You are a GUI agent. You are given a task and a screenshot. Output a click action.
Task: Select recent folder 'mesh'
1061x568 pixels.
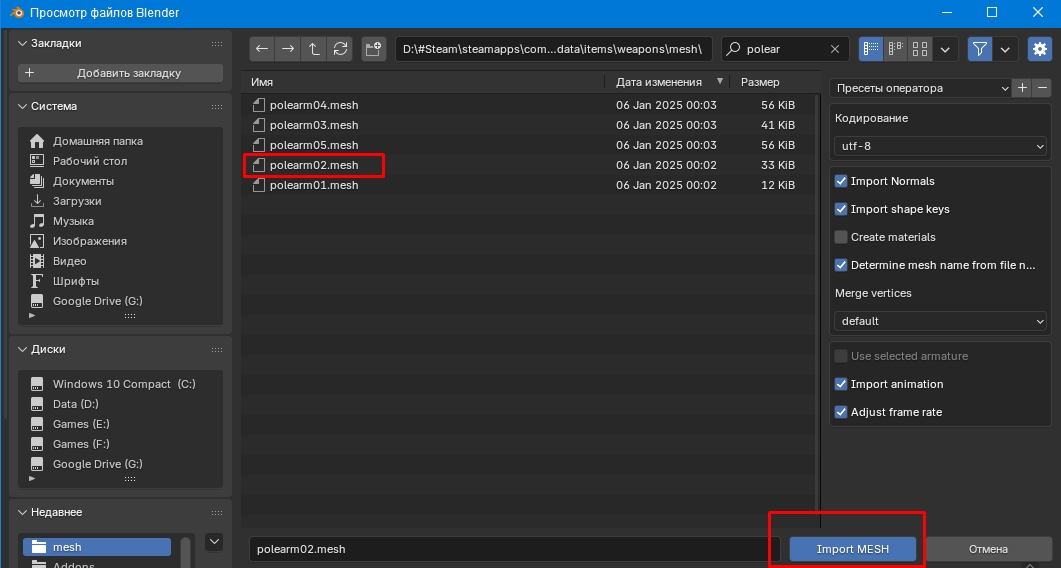click(x=97, y=547)
